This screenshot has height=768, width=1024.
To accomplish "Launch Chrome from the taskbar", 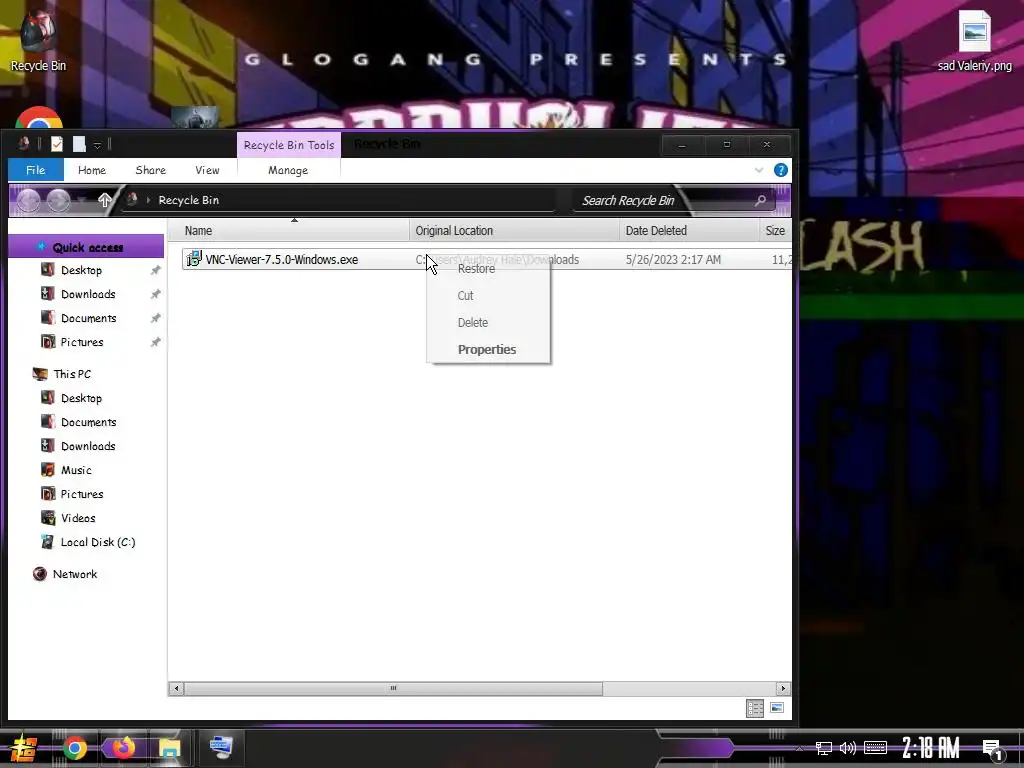I will click(74, 748).
